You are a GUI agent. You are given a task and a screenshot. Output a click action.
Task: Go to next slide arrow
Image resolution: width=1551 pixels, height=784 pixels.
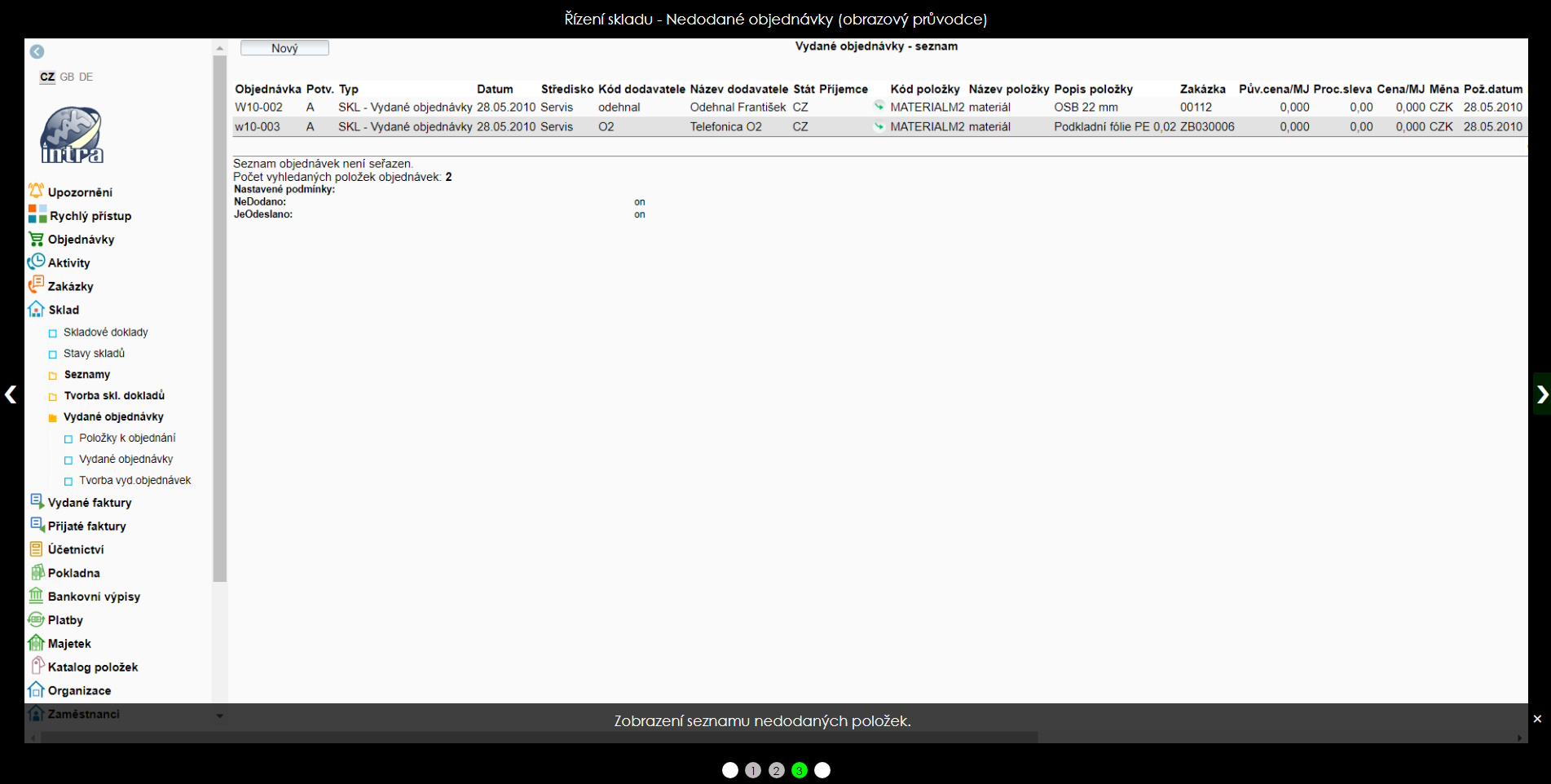[1541, 394]
